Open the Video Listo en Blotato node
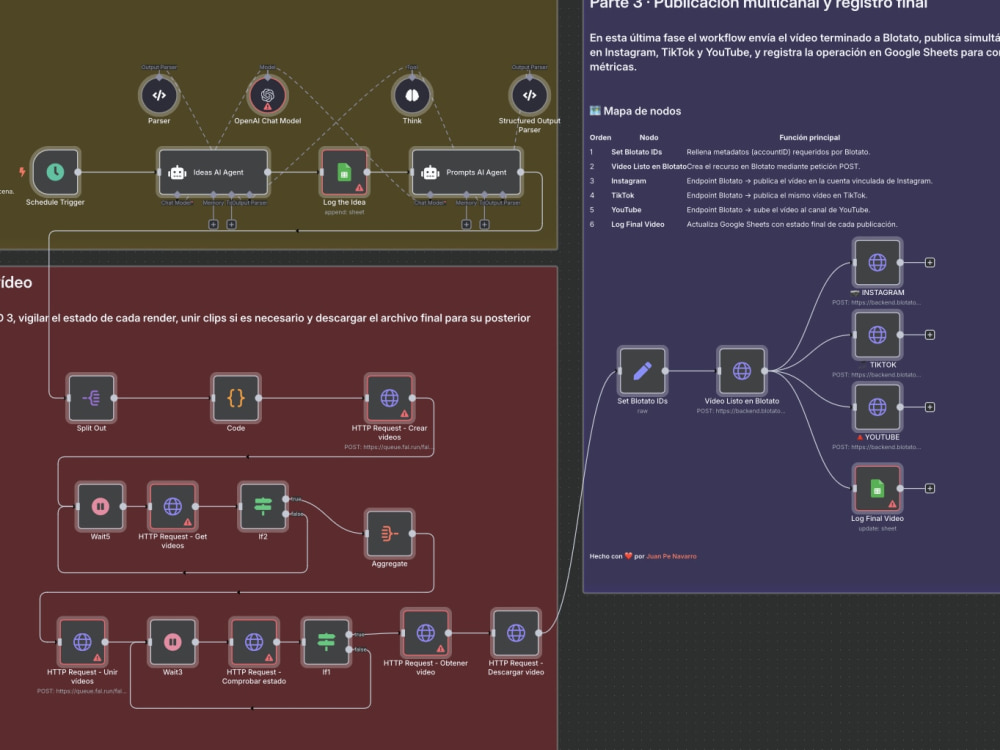 coord(742,371)
